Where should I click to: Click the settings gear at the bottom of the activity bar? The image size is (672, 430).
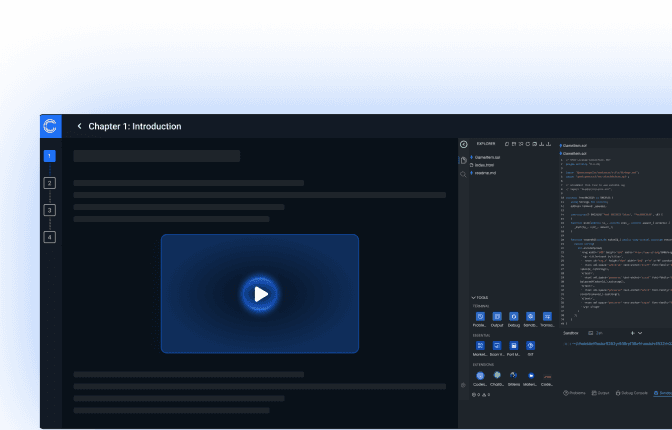463,384
